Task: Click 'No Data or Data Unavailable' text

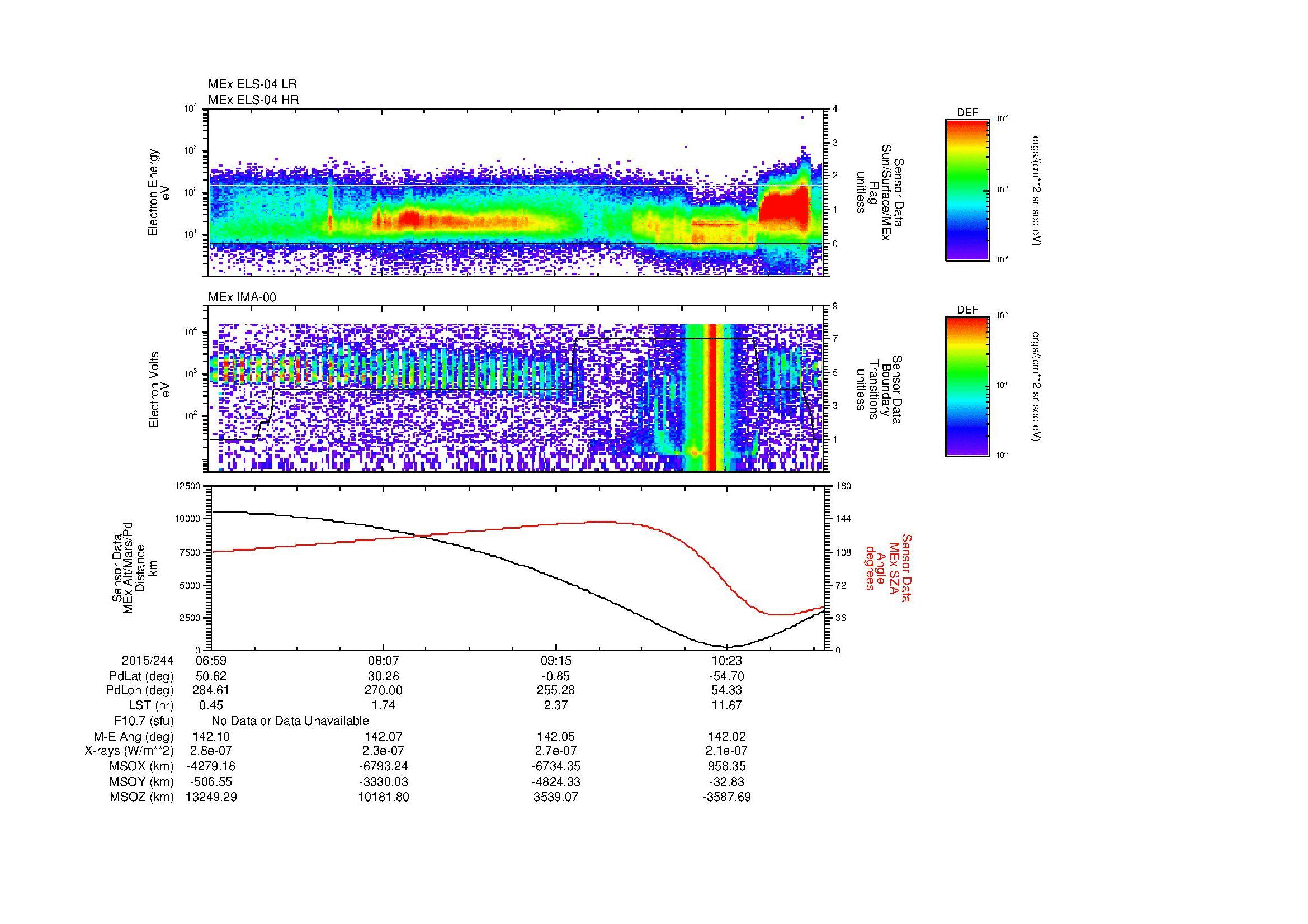Action: pyautogui.click(x=290, y=721)
